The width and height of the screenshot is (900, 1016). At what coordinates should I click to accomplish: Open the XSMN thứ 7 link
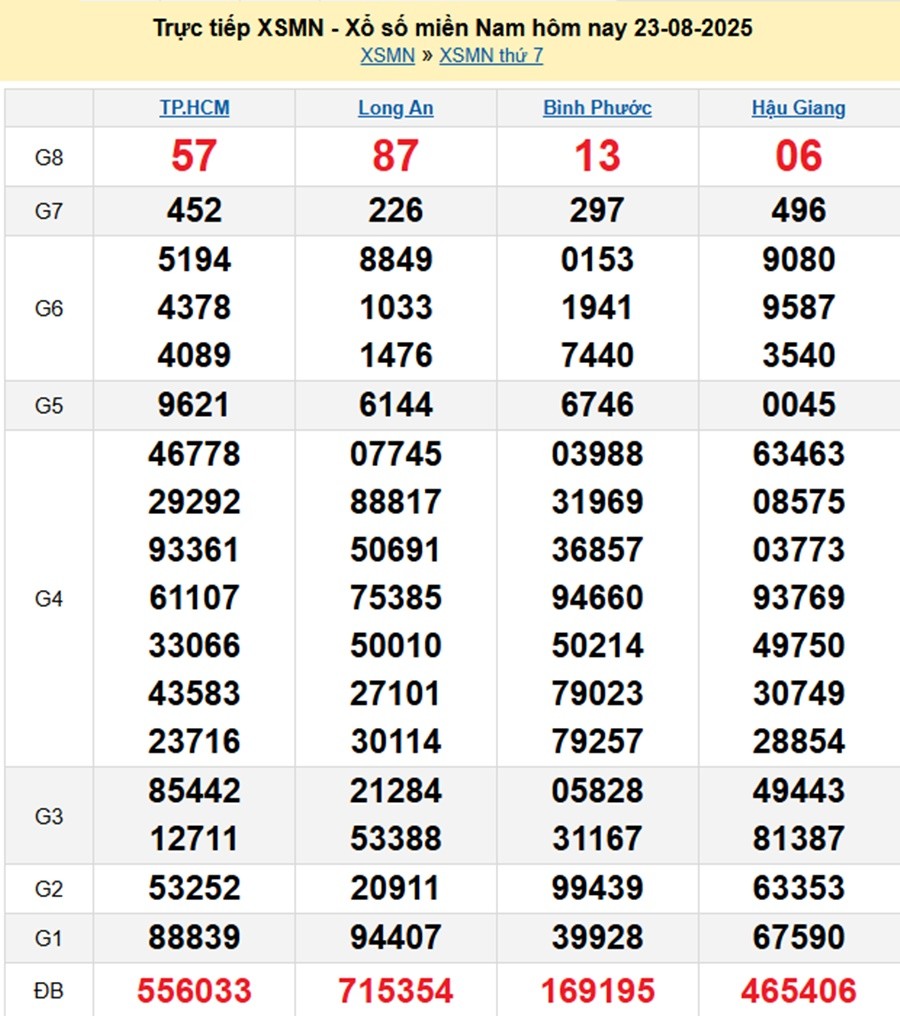click(x=491, y=56)
